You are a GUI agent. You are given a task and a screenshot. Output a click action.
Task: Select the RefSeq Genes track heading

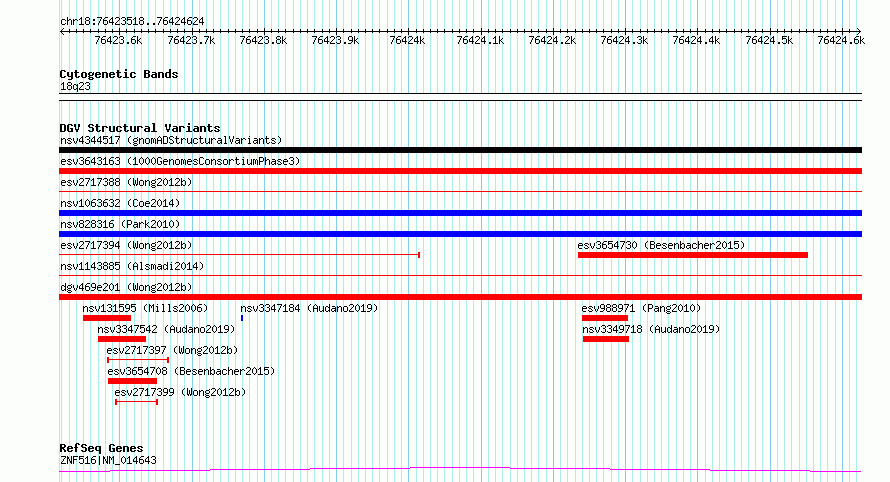coord(101,448)
